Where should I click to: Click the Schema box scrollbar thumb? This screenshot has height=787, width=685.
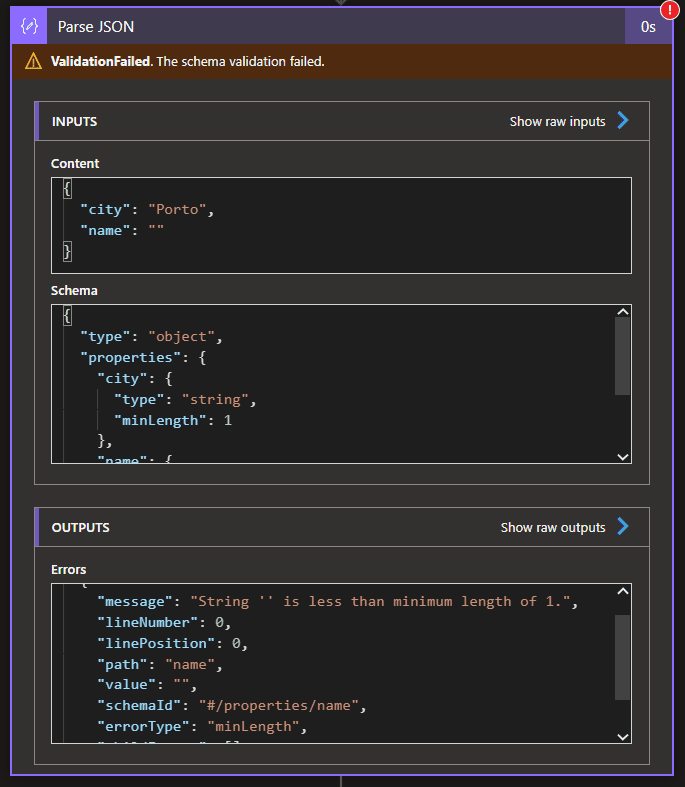[622, 356]
